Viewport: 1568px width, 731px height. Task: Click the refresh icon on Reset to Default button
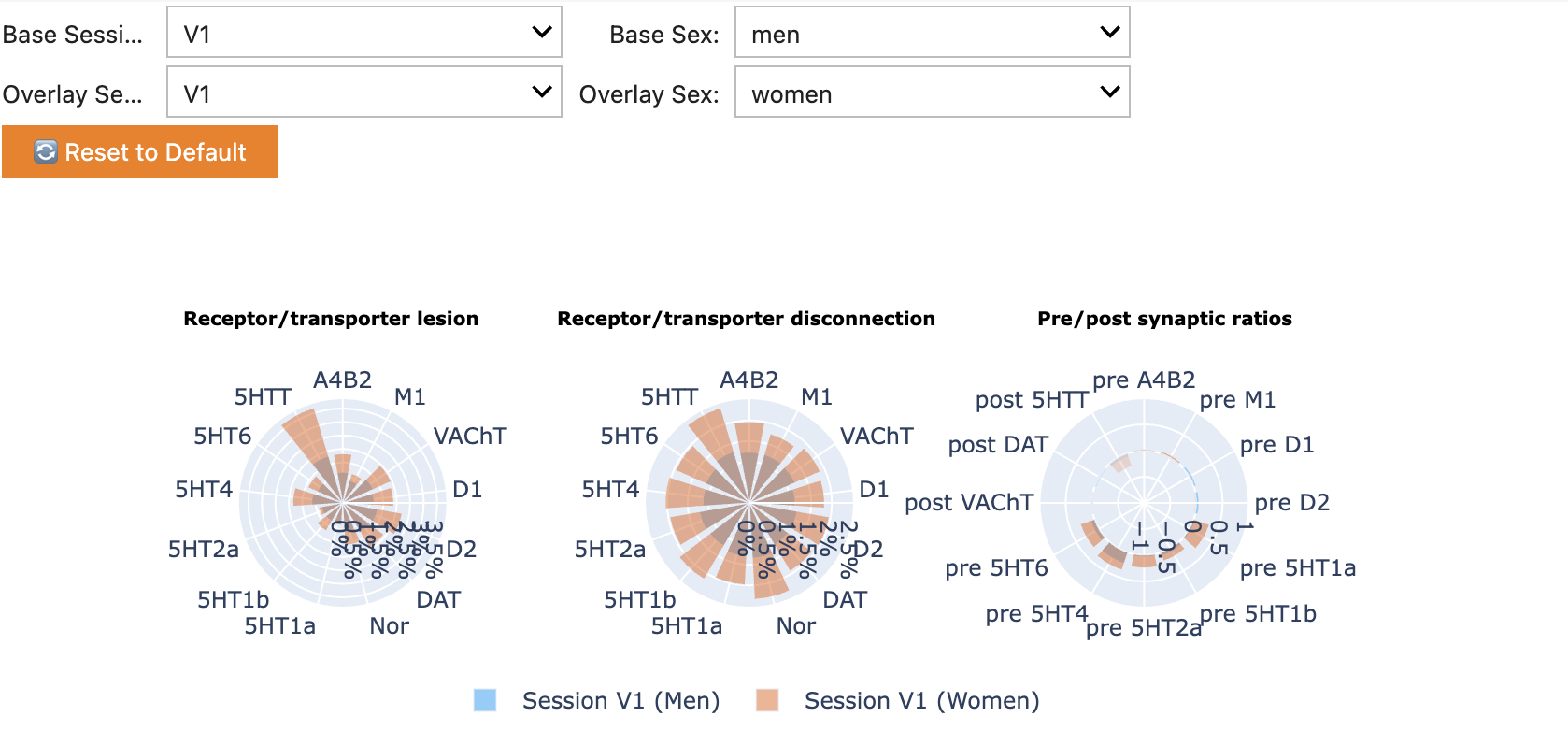[x=44, y=151]
